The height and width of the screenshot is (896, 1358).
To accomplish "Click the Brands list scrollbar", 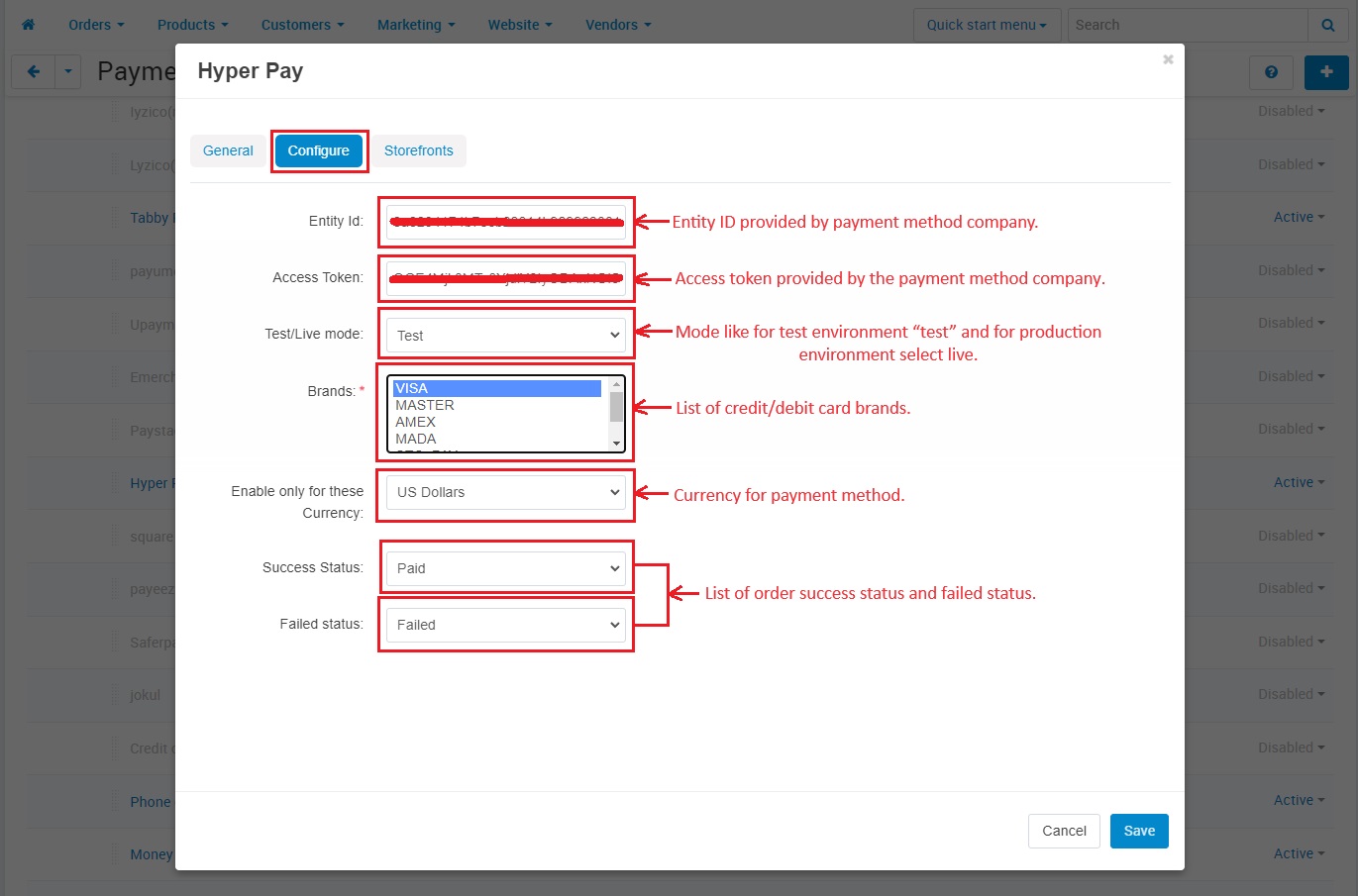I will 616,414.
